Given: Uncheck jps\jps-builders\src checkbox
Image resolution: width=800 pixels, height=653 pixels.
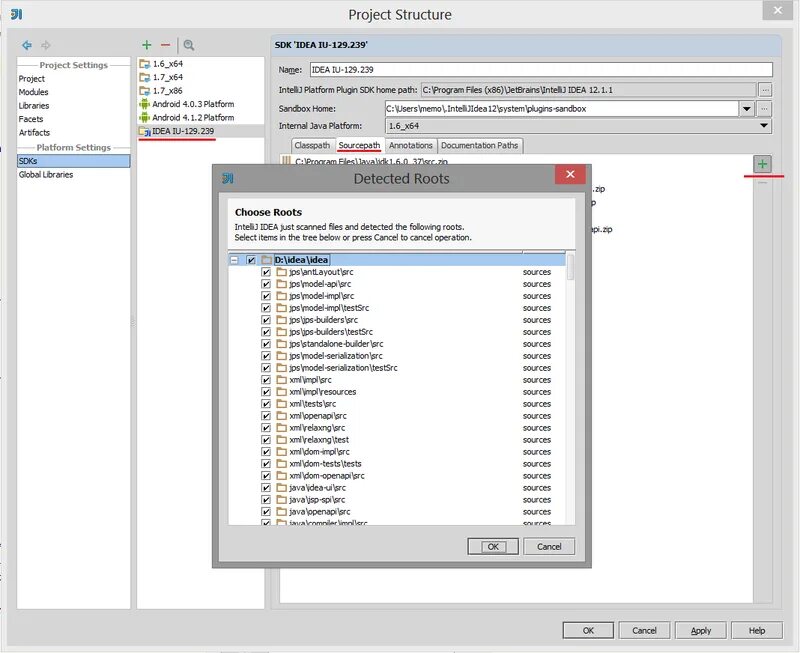Looking at the screenshot, I should [x=266, y=320].
